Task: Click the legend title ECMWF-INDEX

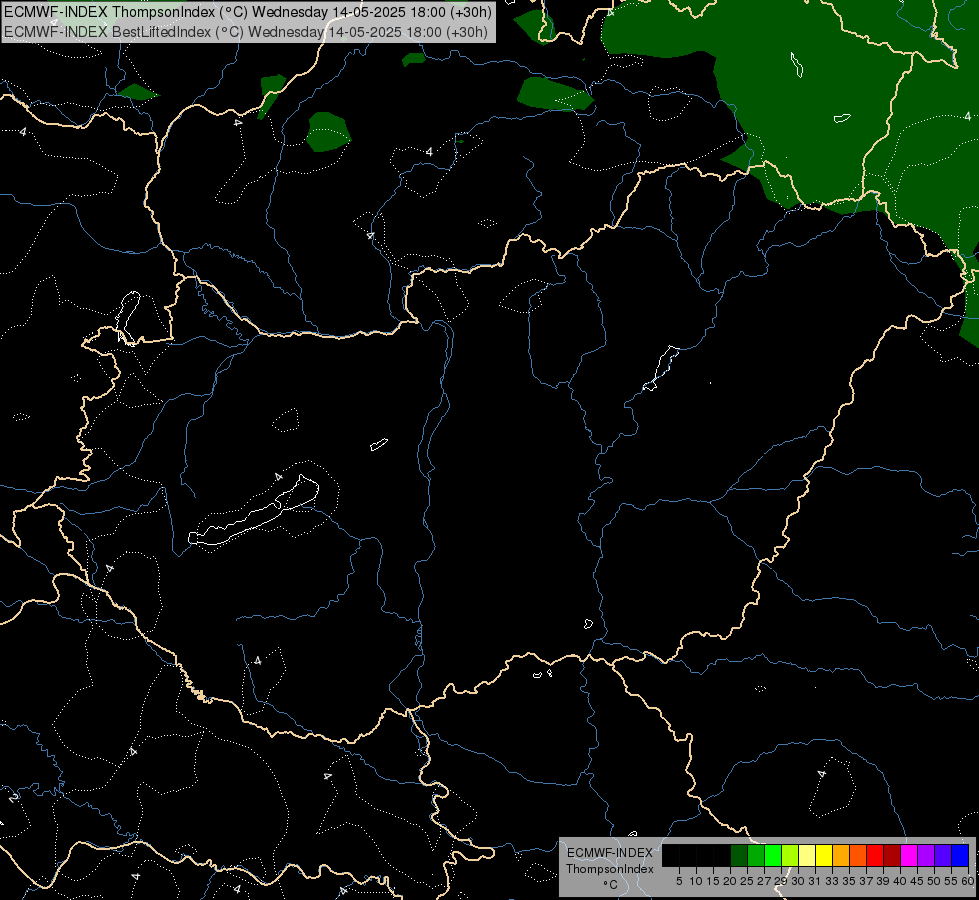Action: (x=610, y=853)
